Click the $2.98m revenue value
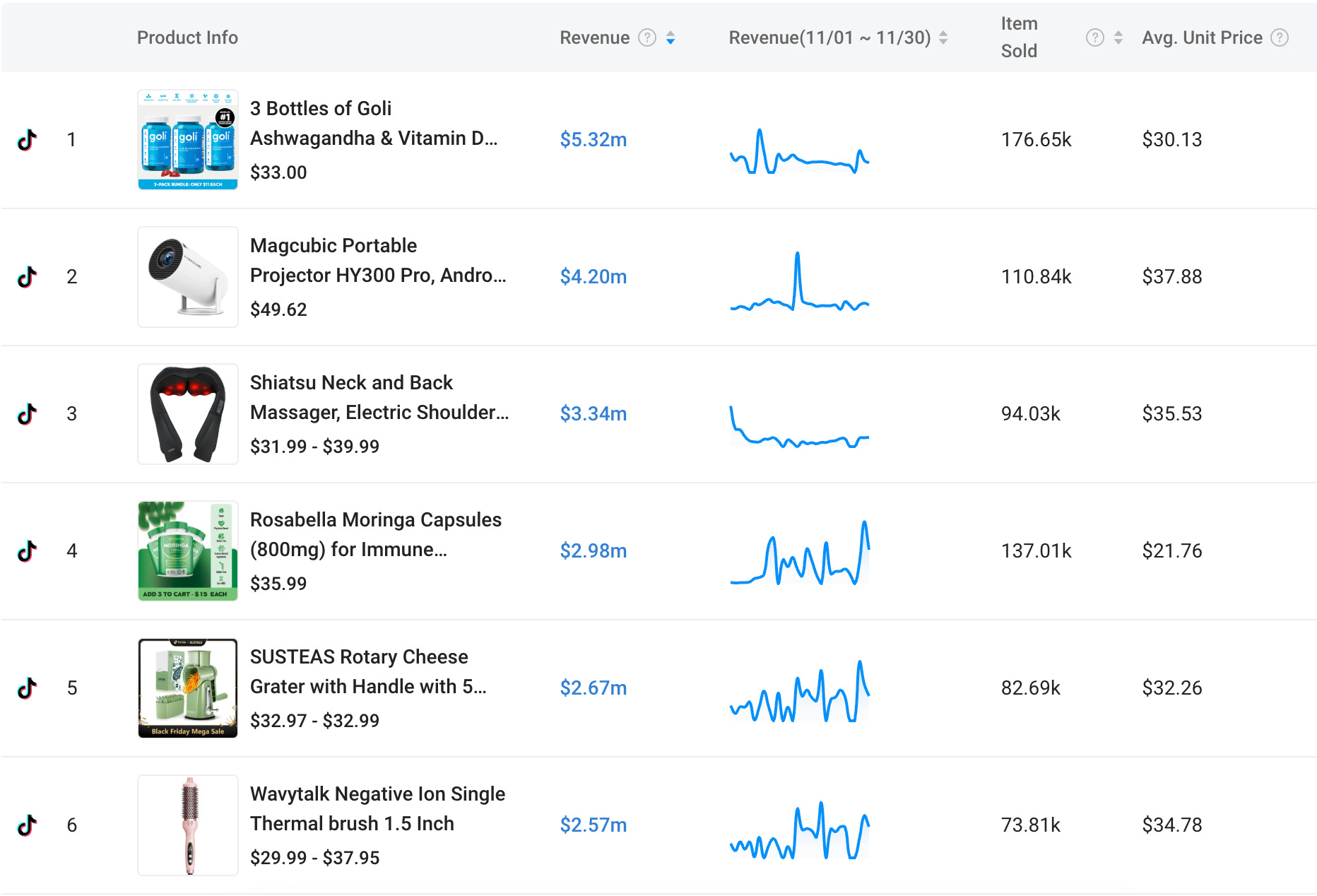Screen dimensions: 1317x896 point(593,551)
